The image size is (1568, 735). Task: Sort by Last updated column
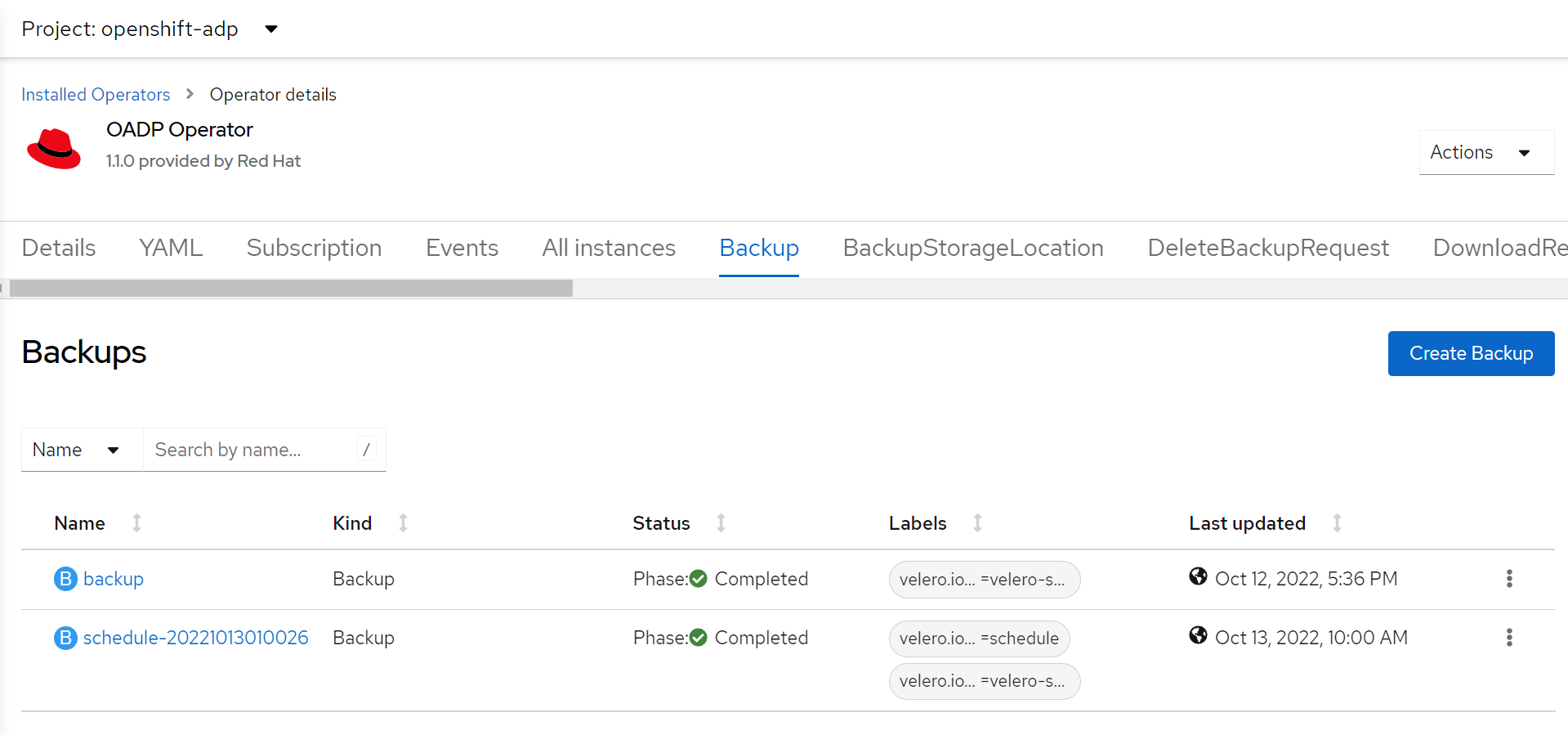(x=1266, y=523)
